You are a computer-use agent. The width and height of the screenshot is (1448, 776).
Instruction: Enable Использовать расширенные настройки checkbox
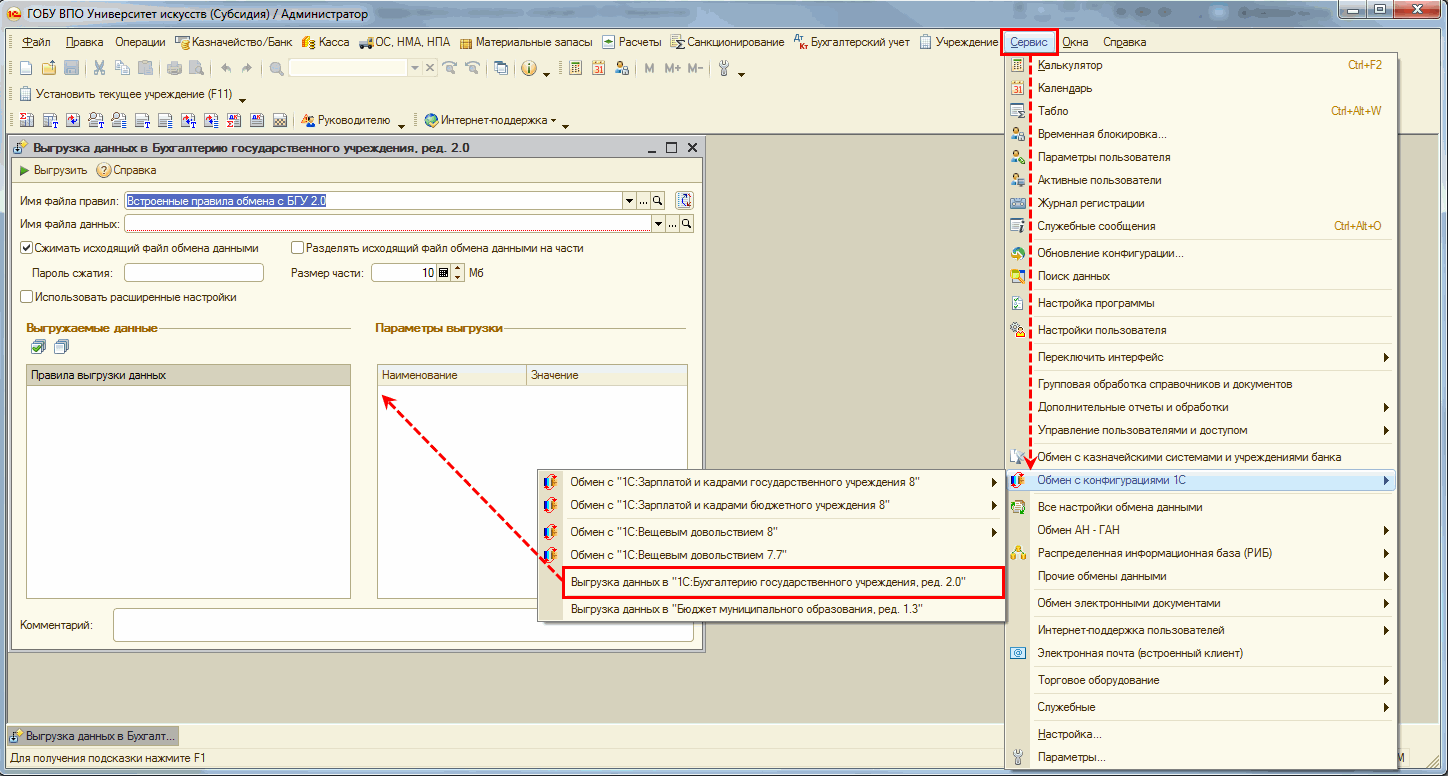click(26, 297)
